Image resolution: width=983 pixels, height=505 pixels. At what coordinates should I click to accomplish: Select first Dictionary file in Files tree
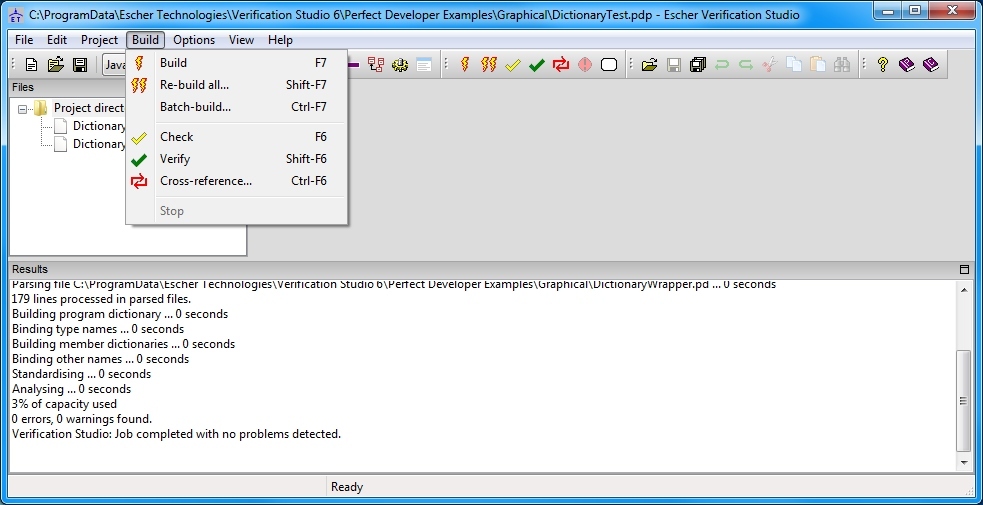coord(98,126)
